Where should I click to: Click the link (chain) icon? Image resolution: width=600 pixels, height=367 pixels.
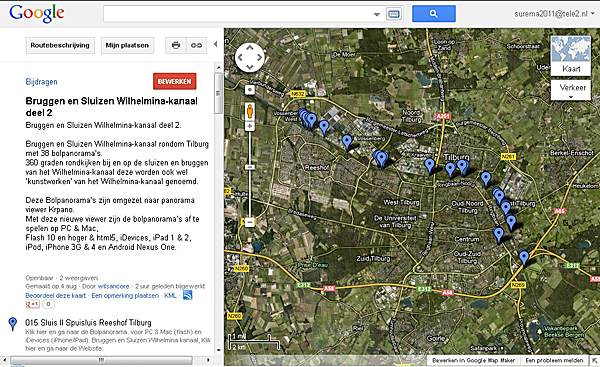[x=196, y=45]
